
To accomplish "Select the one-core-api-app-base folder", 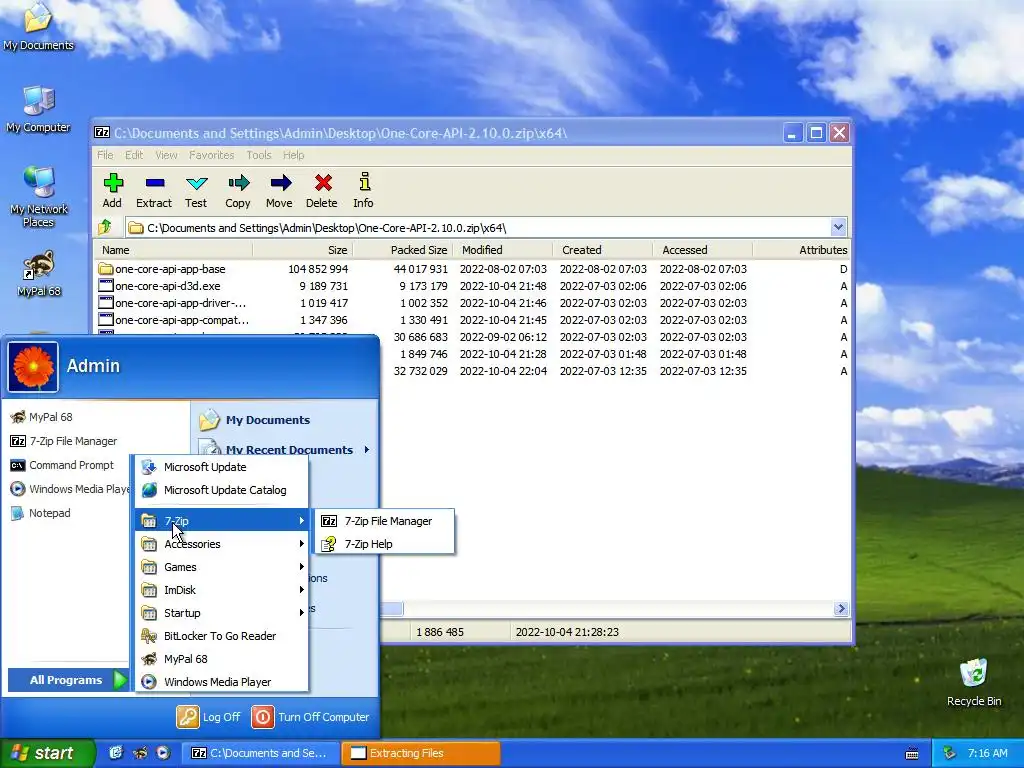I will pos(162,269).
